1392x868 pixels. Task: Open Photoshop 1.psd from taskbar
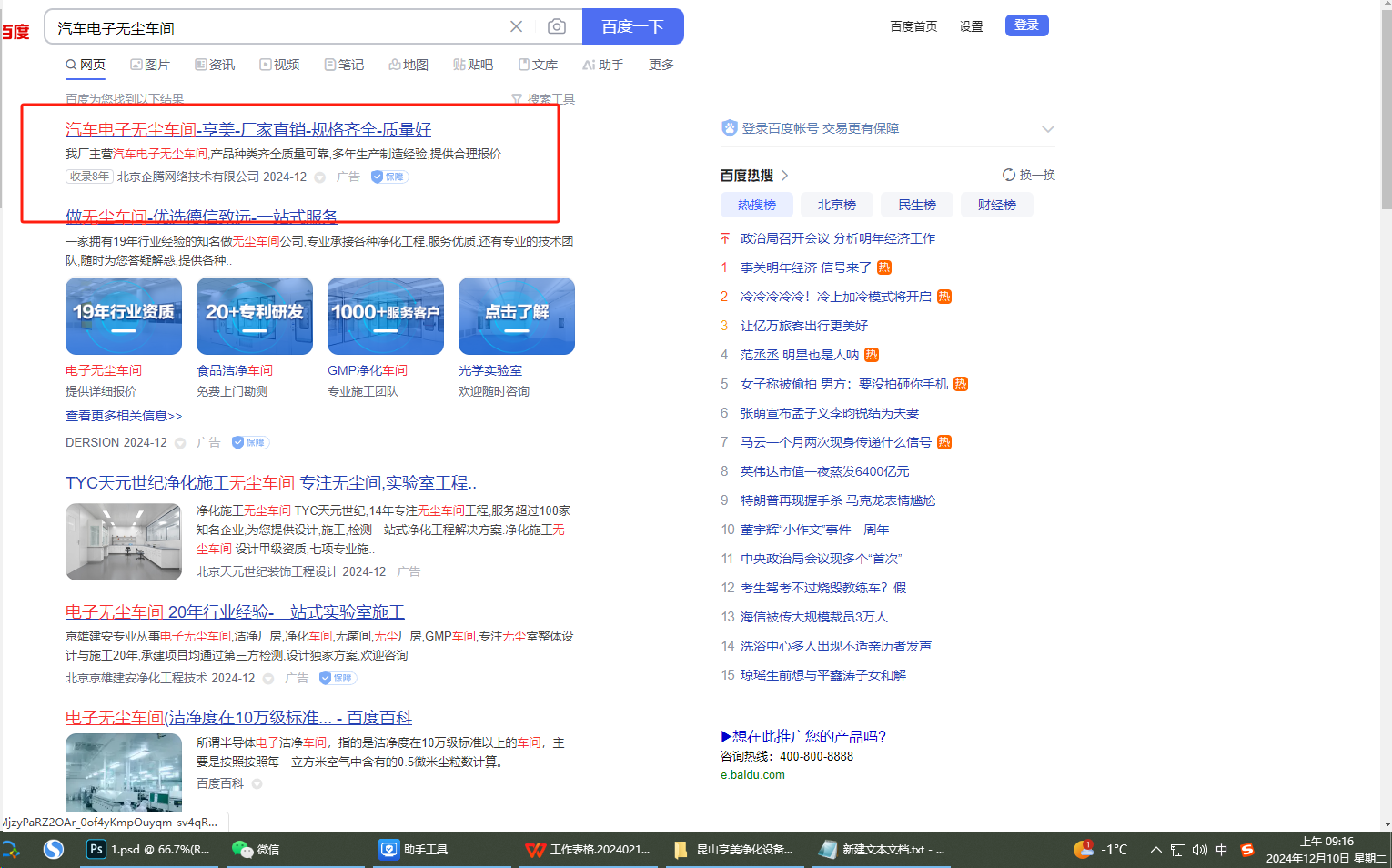coord(149,849)
